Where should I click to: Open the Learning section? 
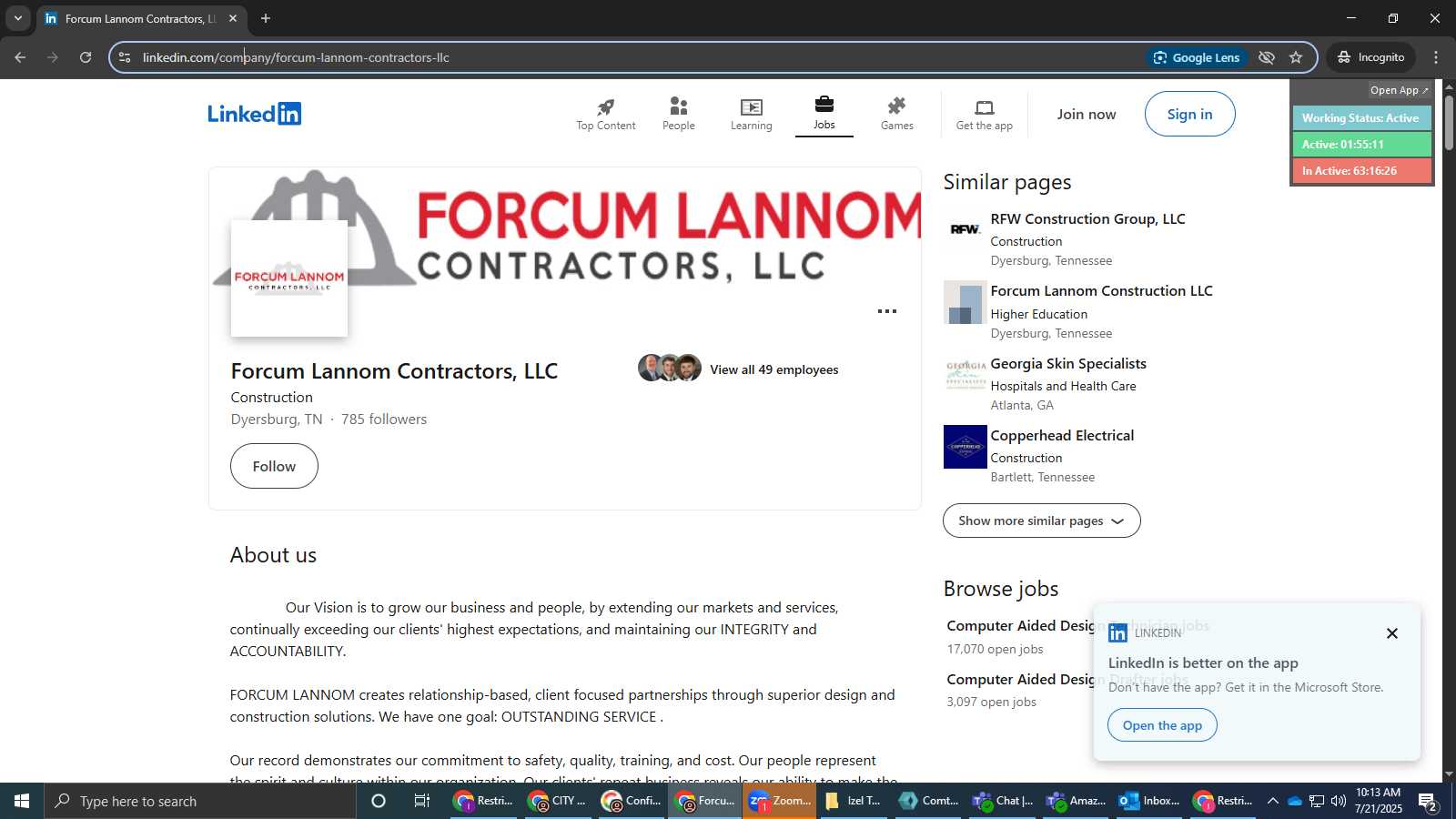click(x=751, y=114)
